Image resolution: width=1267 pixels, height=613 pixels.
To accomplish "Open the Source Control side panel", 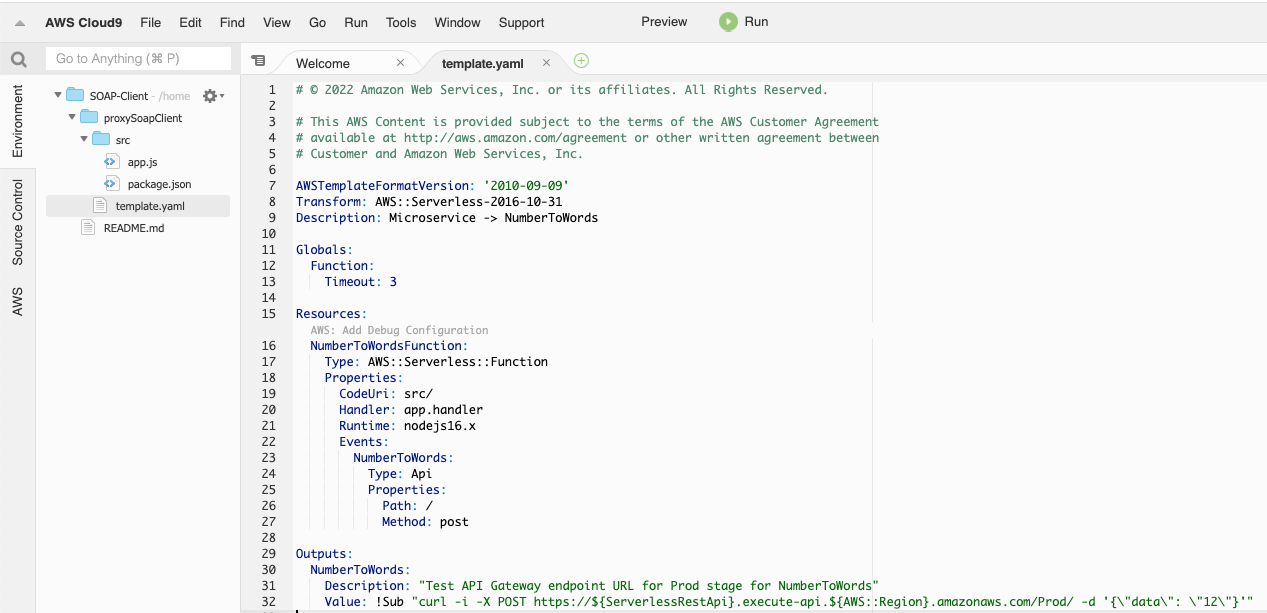I will click(17, 222).
